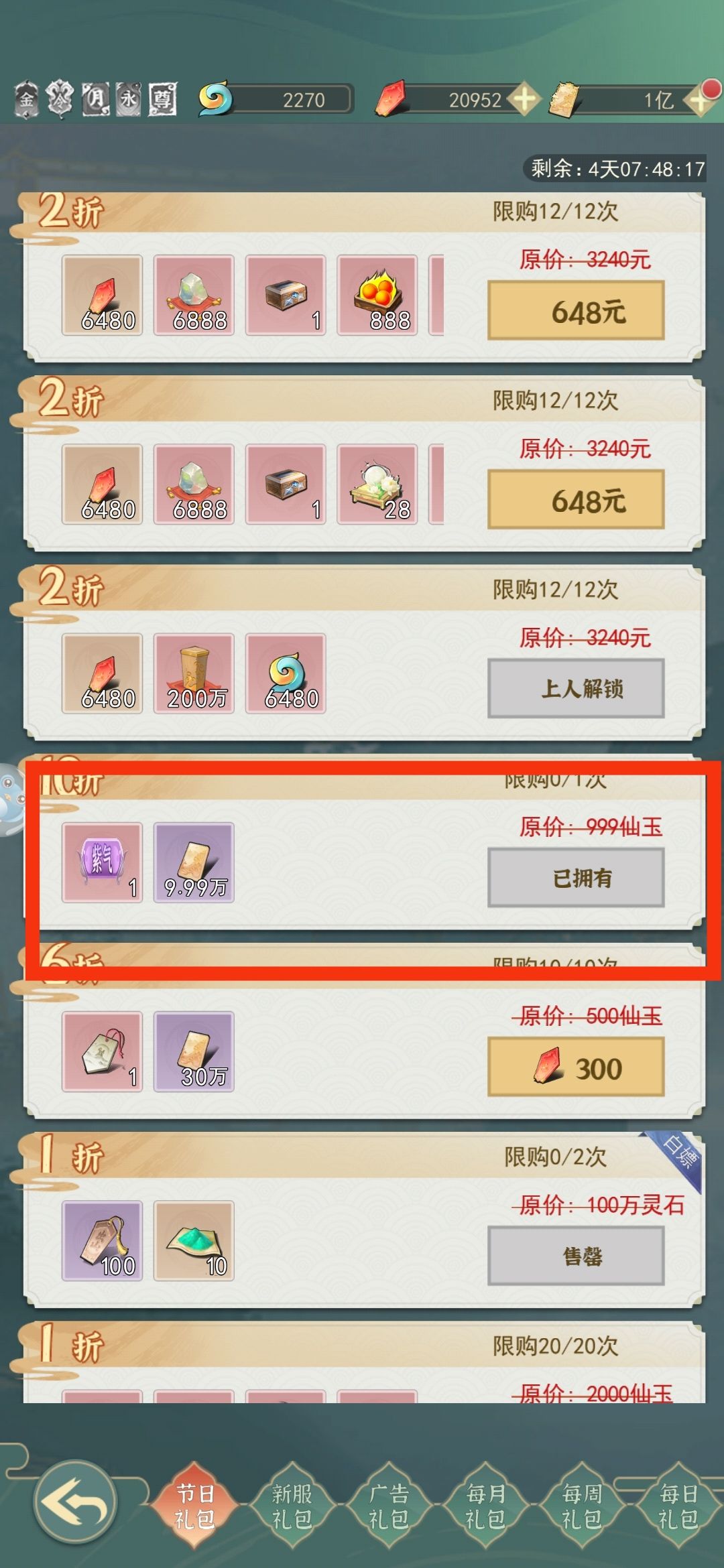Tap the 200万 golden jar item icon
The height and width of the screenshot is (1568, 724).
click(194, 673)
